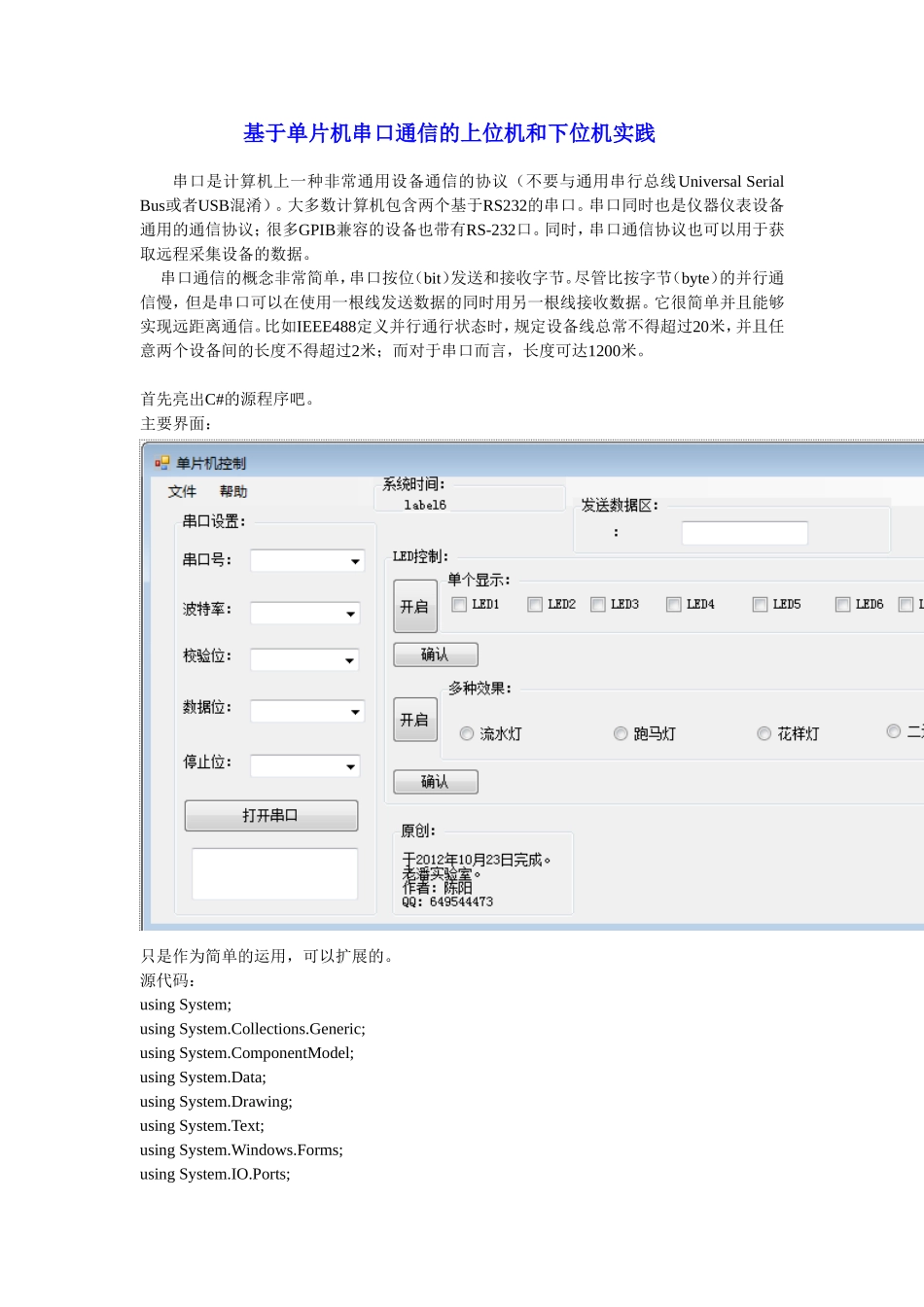Click the line using System.Collections.Generic;

coord(253,1029)
